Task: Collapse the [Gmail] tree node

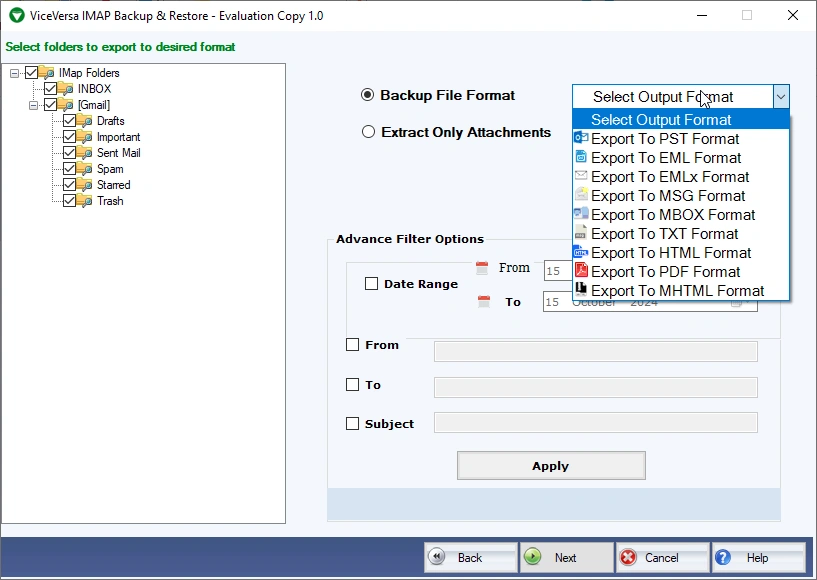Action: pos(33,105)
